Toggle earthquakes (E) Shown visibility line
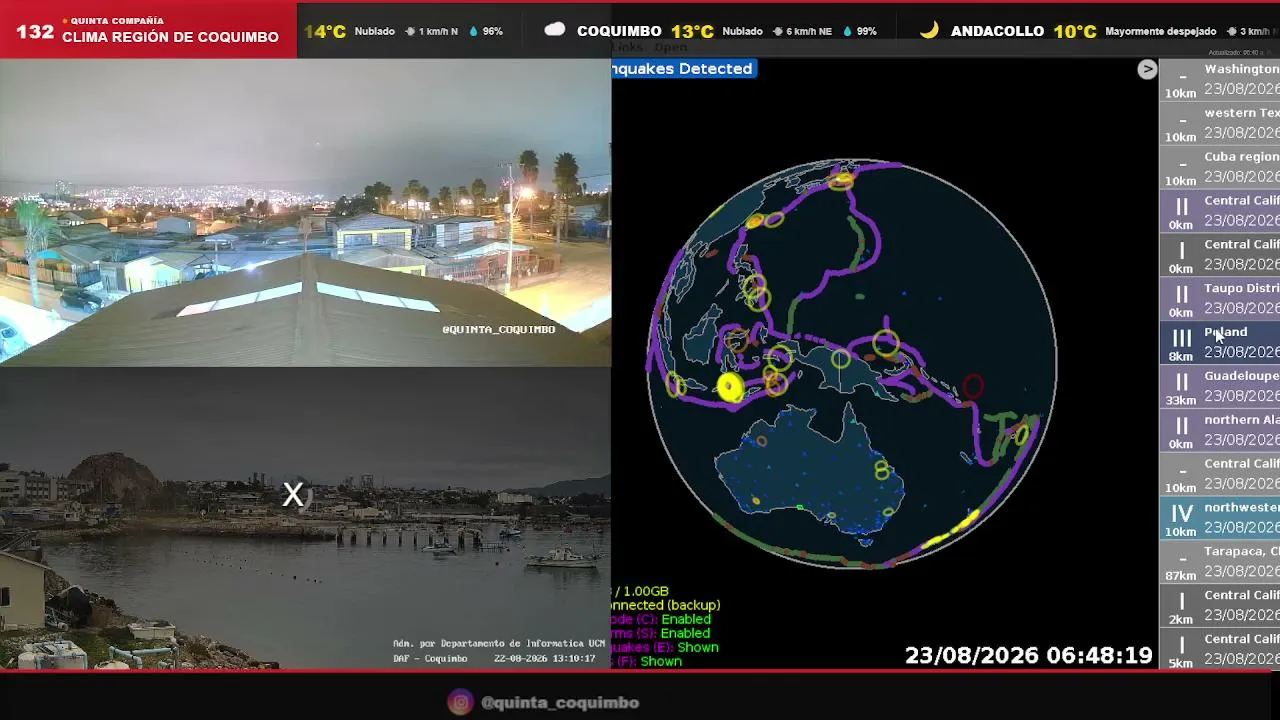Viewport: 1280px width, 720px height. [x=665, y=647]
